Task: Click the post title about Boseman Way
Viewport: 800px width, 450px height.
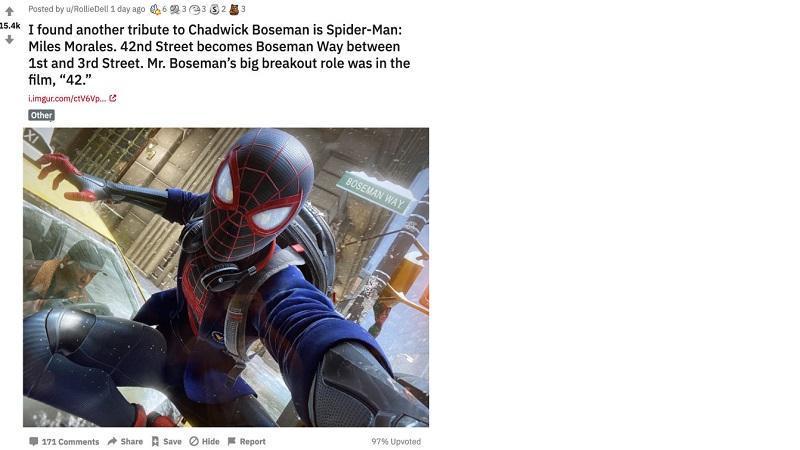Action: pyautogui.click(x=219, y=55)
